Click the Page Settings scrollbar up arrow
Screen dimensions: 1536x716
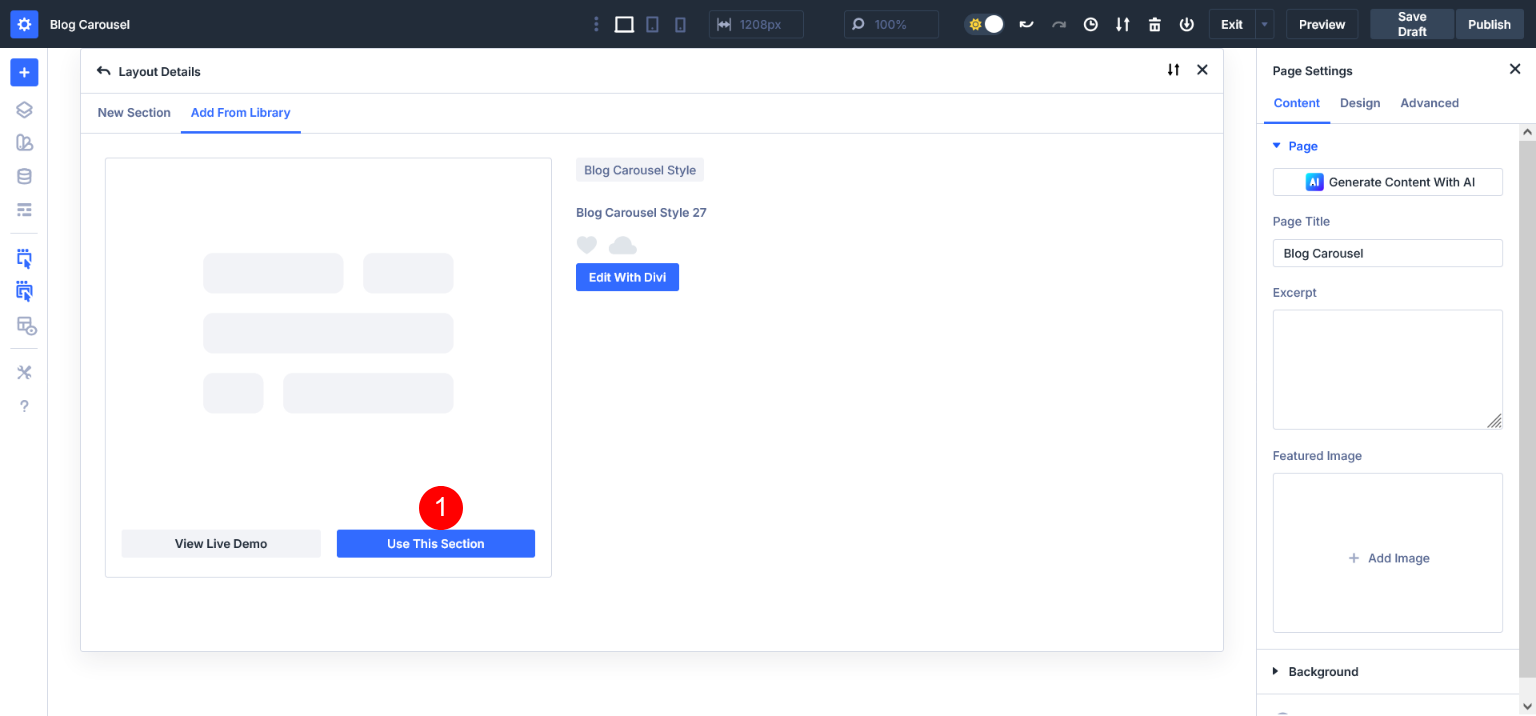pyautogui.click(x=1527, y=132)
